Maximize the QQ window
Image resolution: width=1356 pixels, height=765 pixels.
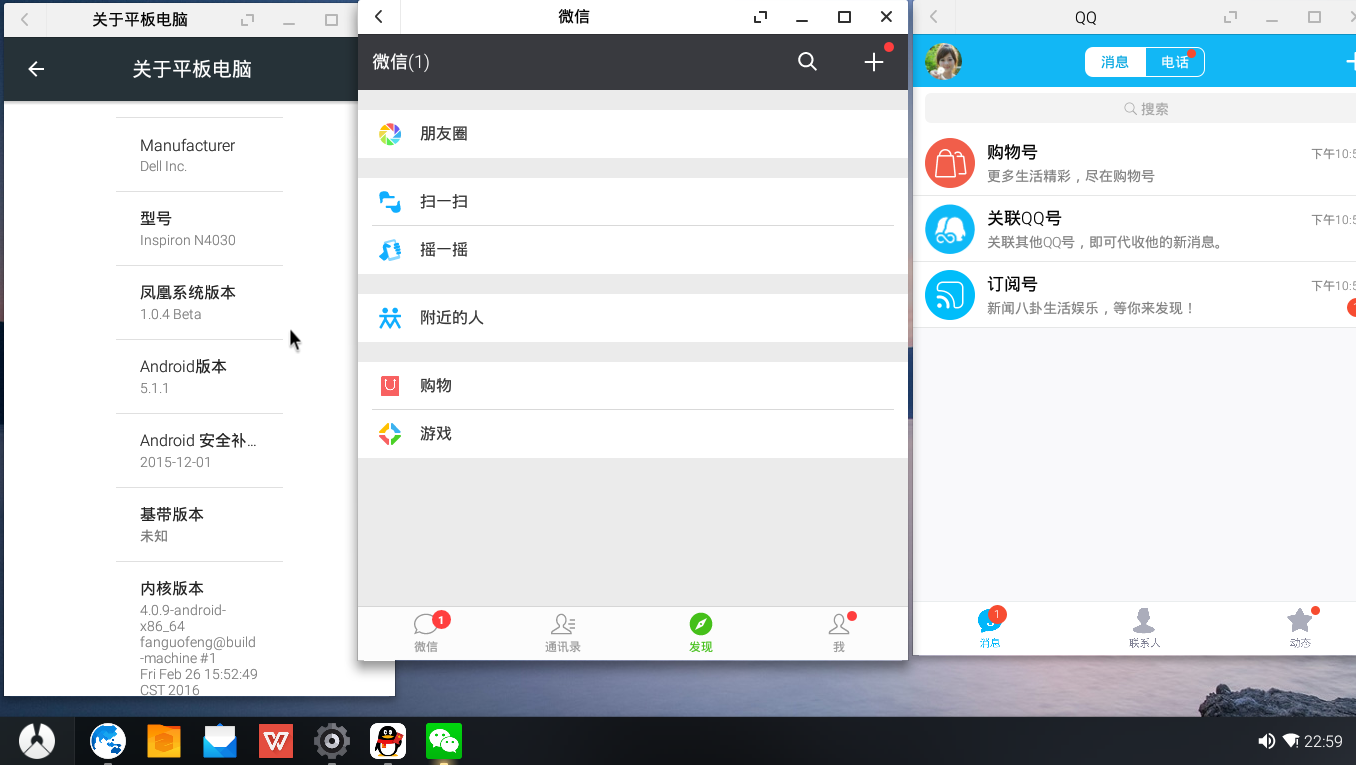click(1314, 17)
